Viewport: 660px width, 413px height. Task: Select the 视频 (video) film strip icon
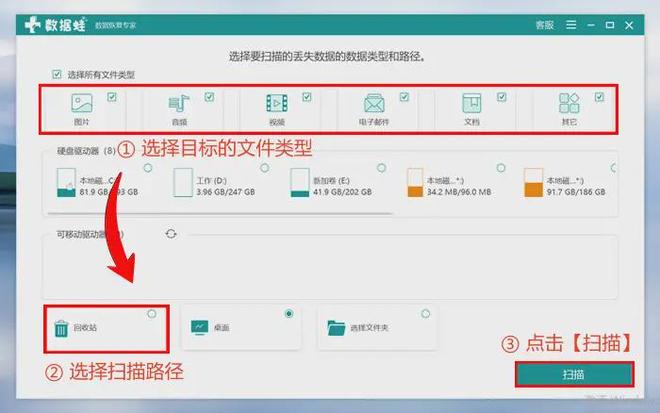277,103
